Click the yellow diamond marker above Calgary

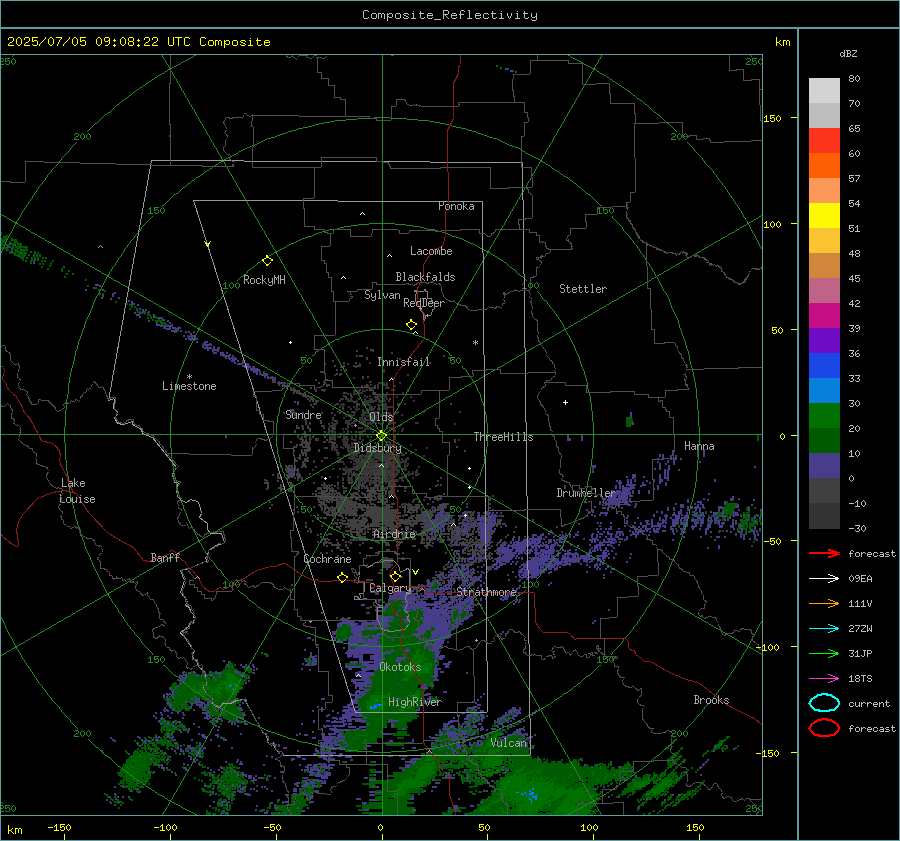[x=395, y=576]
